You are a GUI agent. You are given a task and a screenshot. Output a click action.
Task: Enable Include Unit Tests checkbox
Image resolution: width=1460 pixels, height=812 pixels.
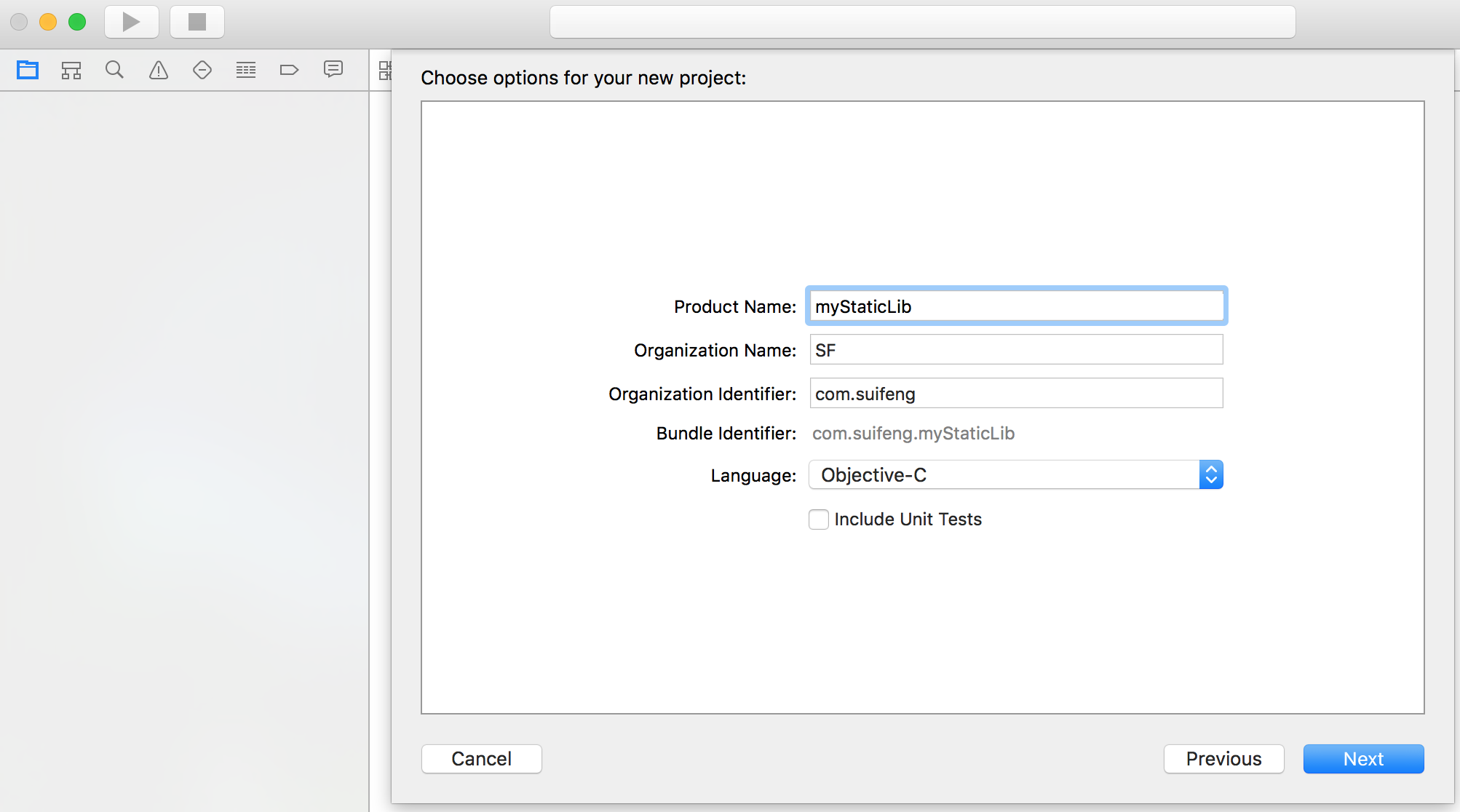(819, 520)
